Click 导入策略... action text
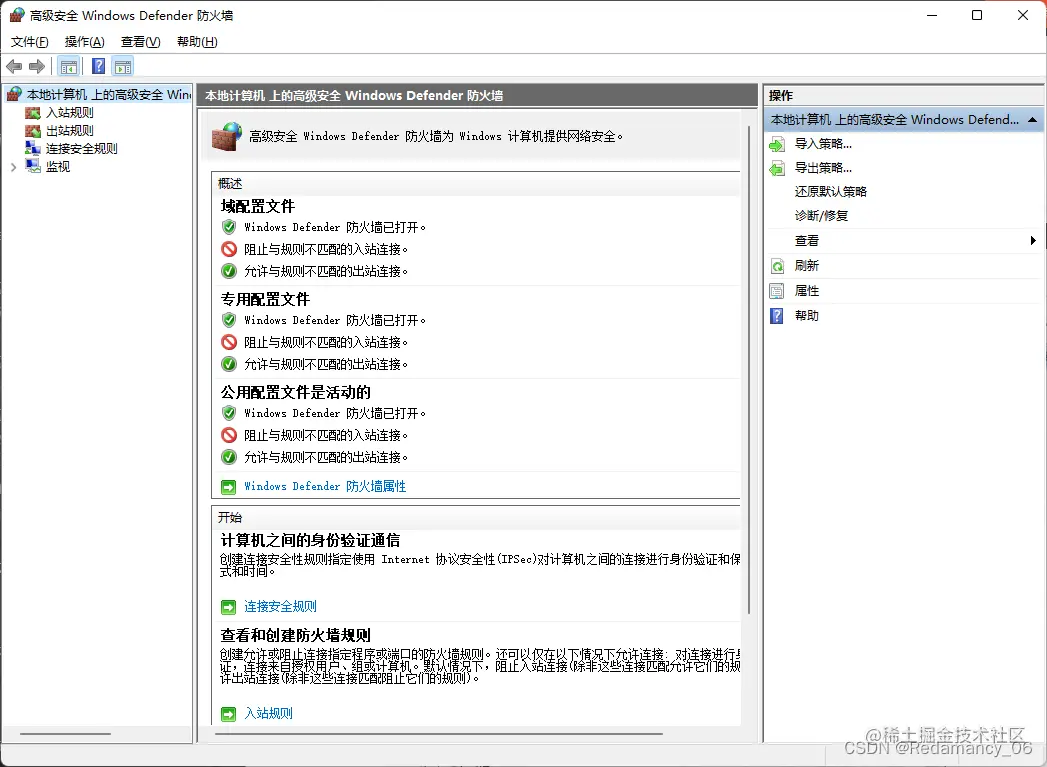Screen dimensions: 1047x767 pyautogui.click(x=823, y=144)
